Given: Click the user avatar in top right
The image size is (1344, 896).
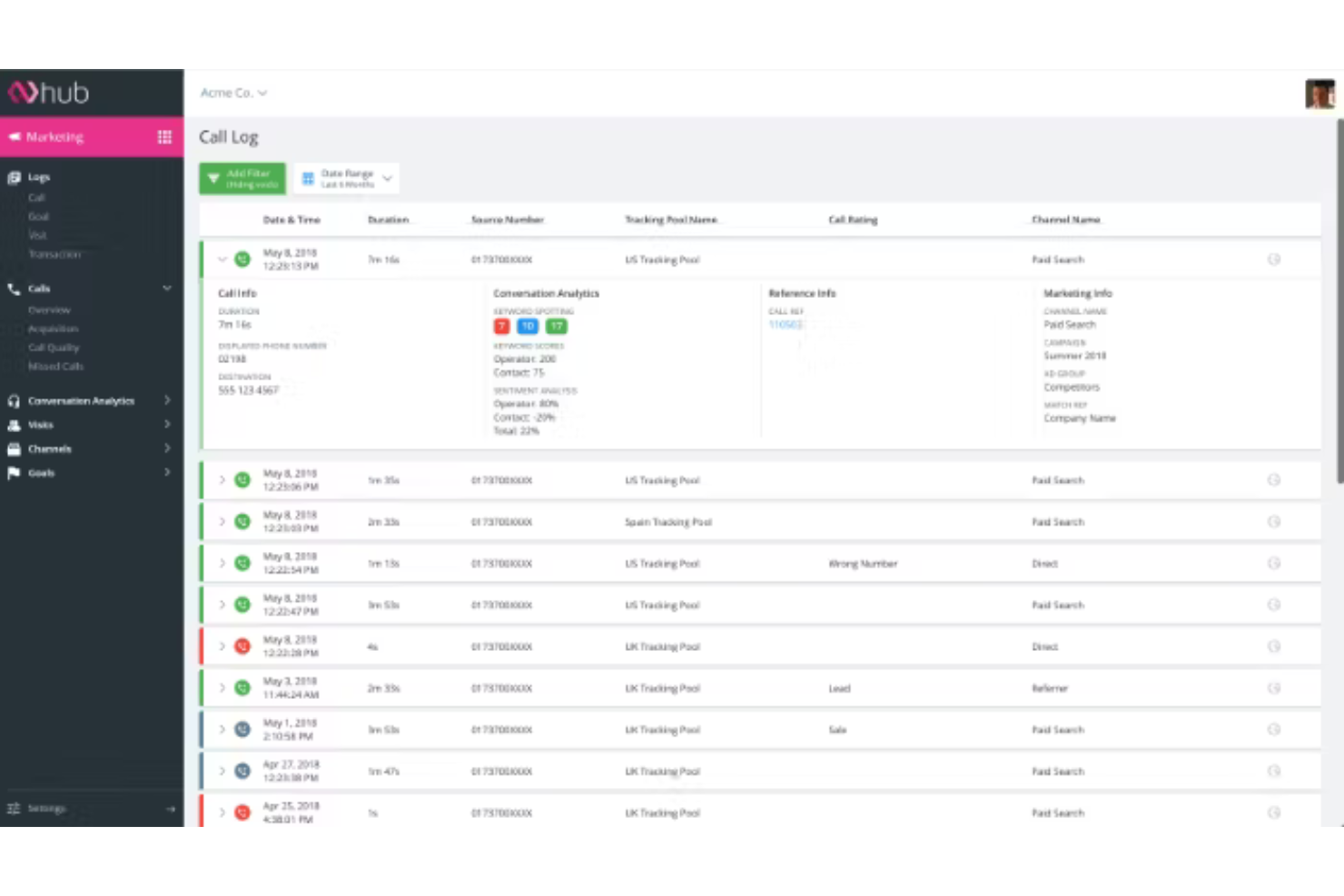Looking at the screenshot, I should pos(1319,94).
